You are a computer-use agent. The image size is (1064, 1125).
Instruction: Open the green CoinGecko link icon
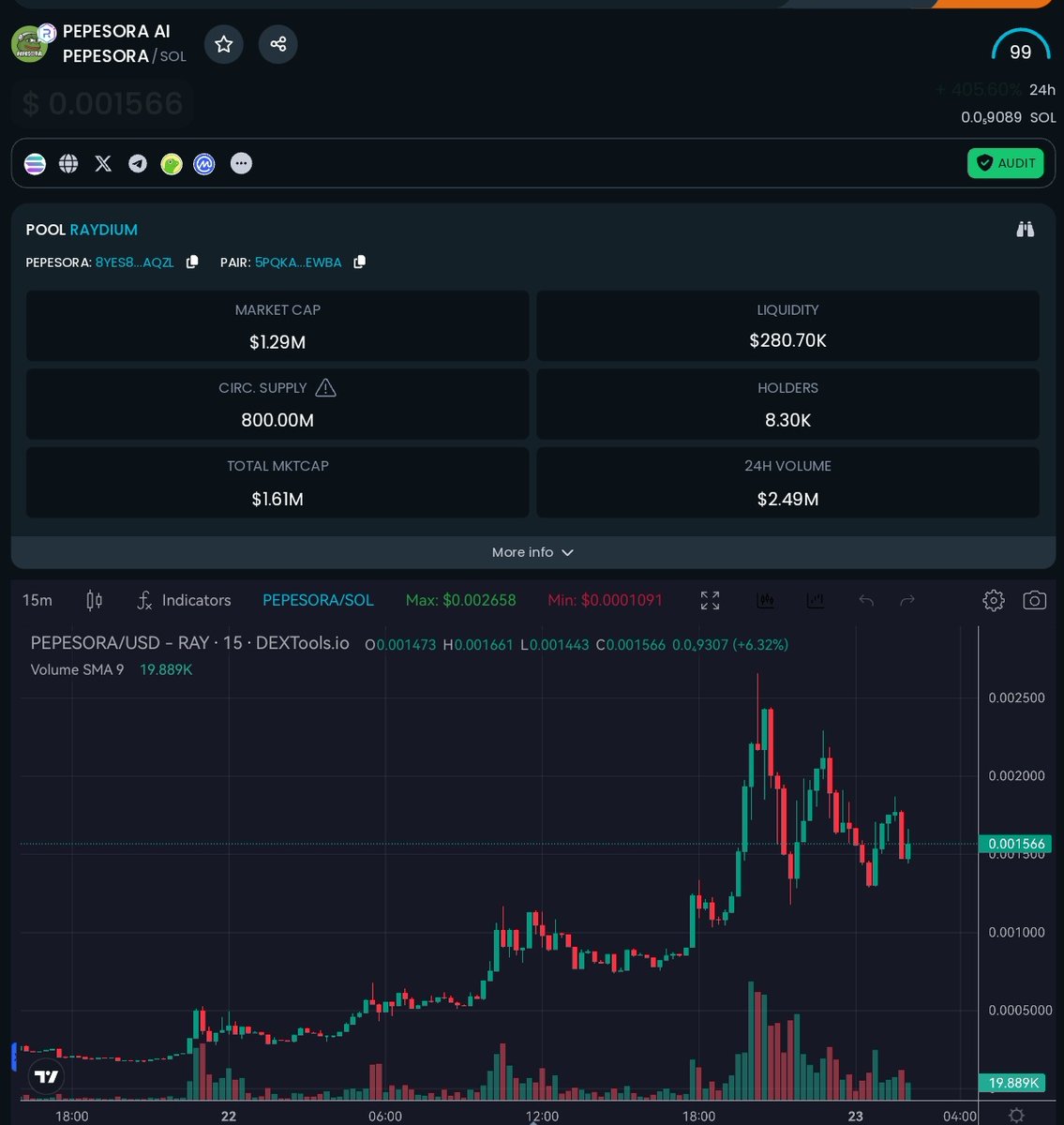click(x=171, y=163)
